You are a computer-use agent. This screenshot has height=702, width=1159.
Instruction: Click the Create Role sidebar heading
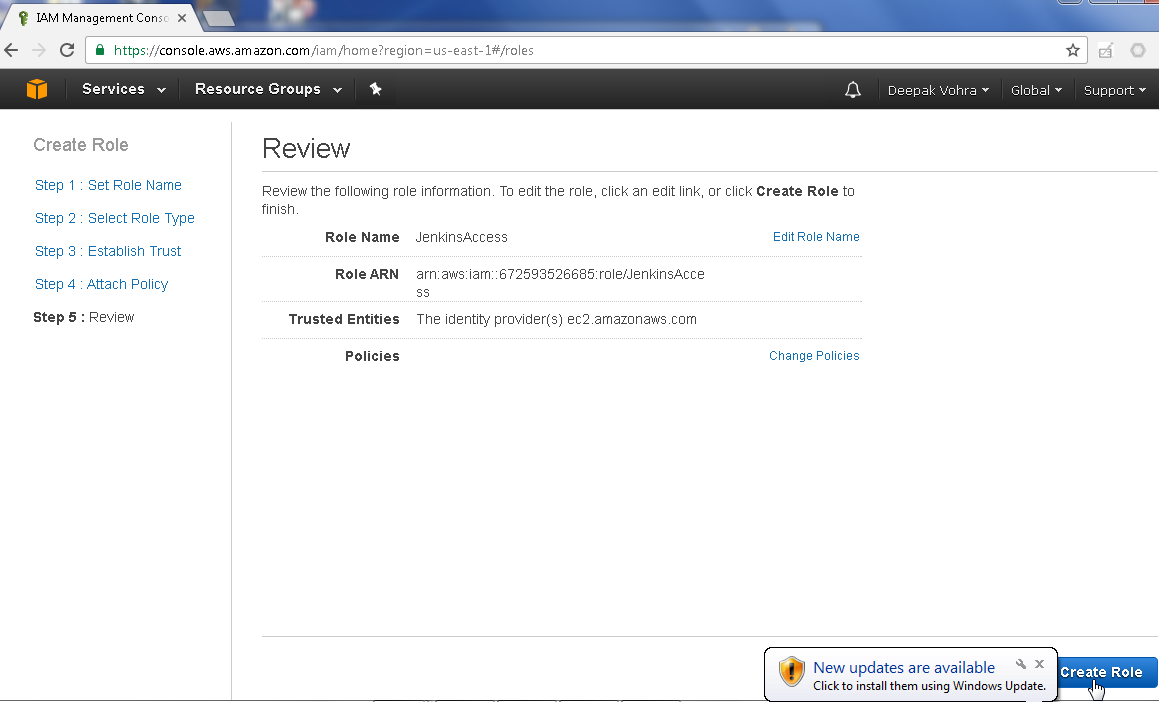[x=81, y=145]
